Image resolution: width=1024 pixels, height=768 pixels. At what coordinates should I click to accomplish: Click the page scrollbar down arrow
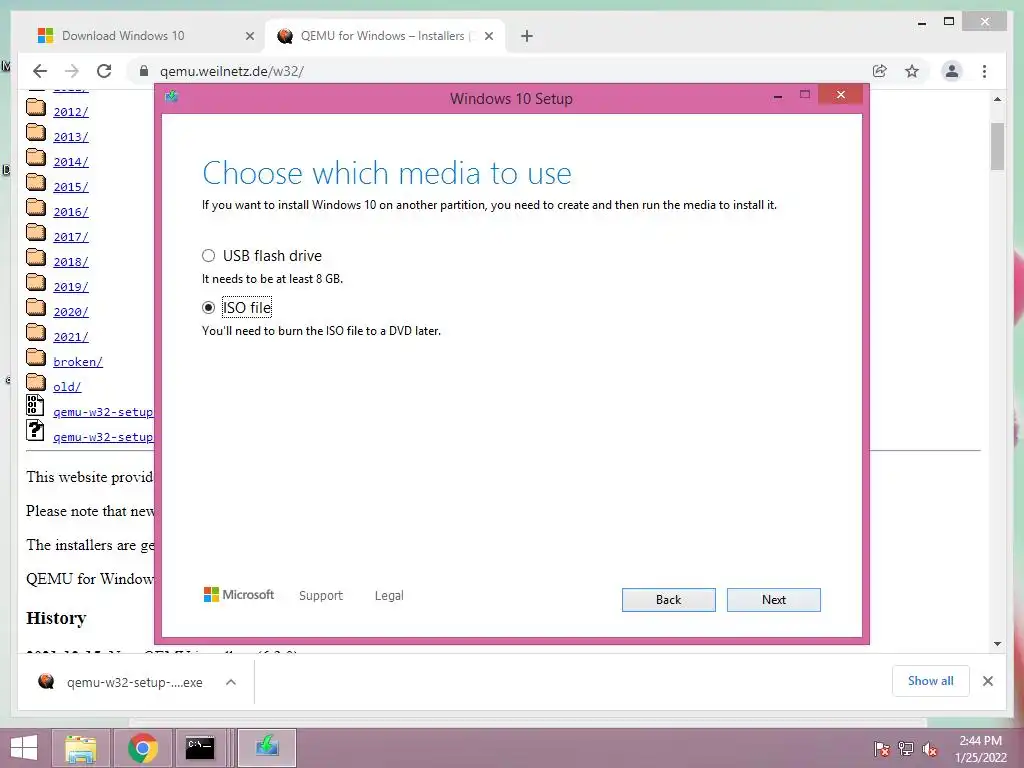pyautogui.click(x=997, y=644)
